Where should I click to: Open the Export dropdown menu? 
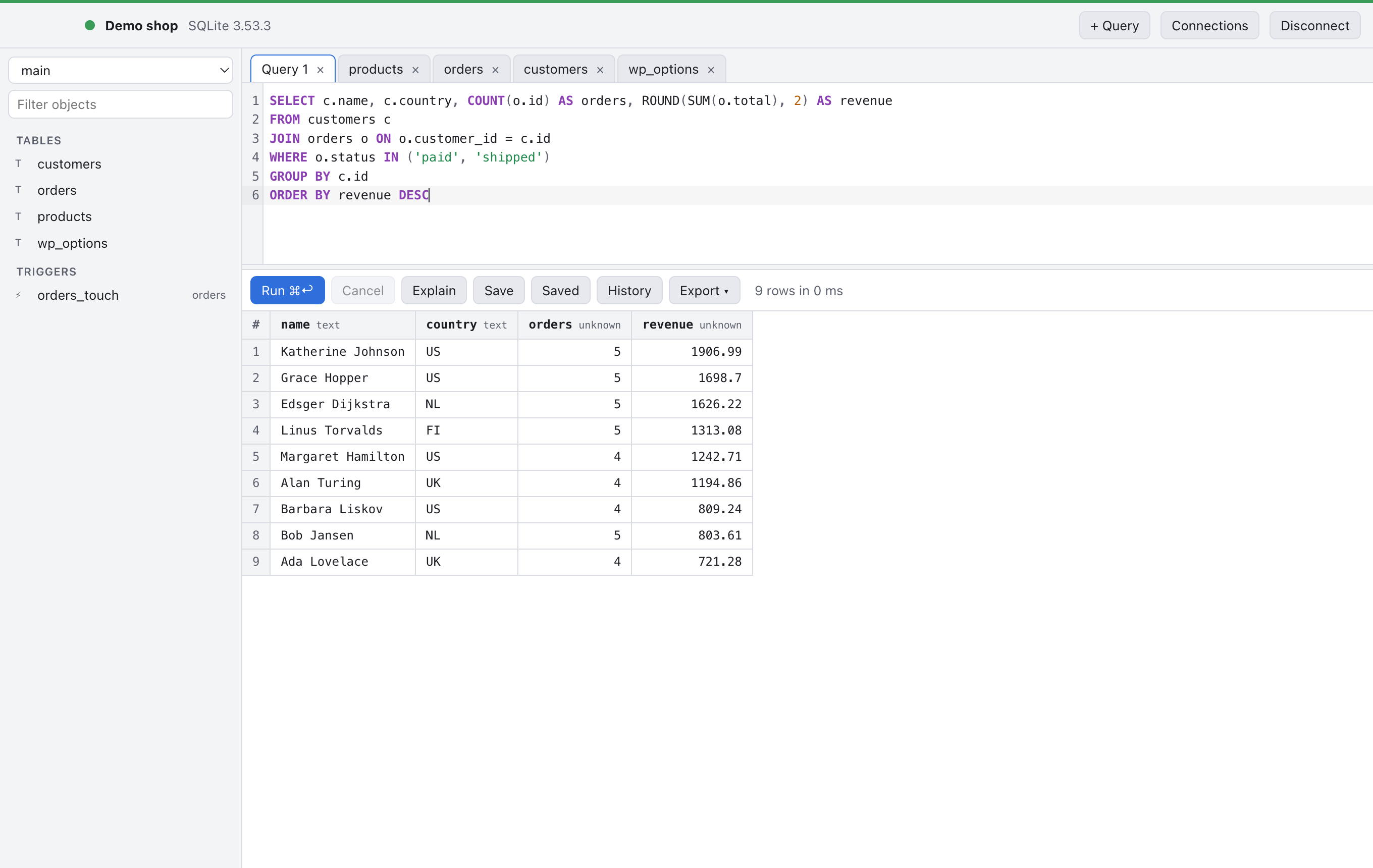click(x=704, y=291)
